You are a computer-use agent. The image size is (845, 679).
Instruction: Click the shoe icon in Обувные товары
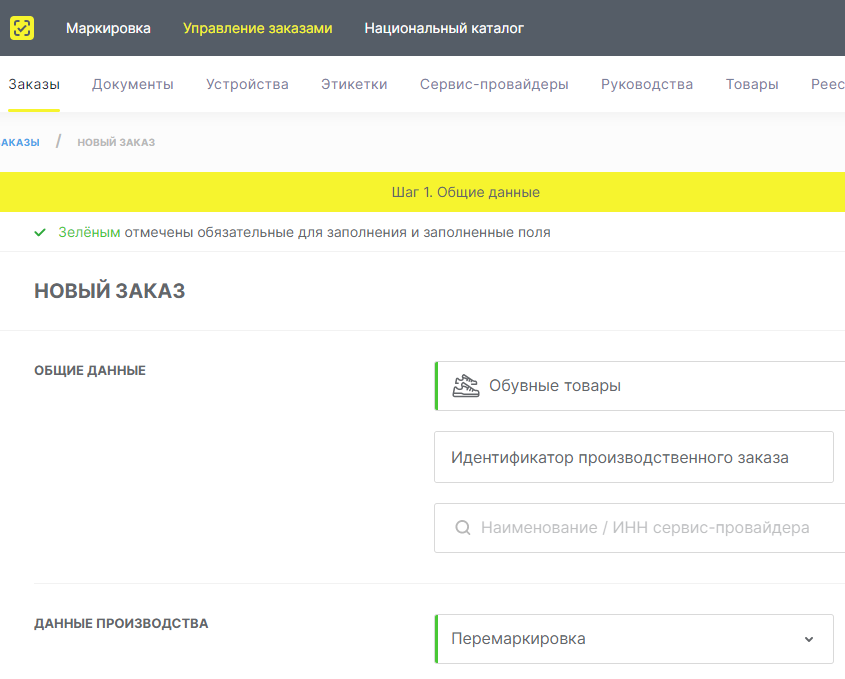[466, 386]
